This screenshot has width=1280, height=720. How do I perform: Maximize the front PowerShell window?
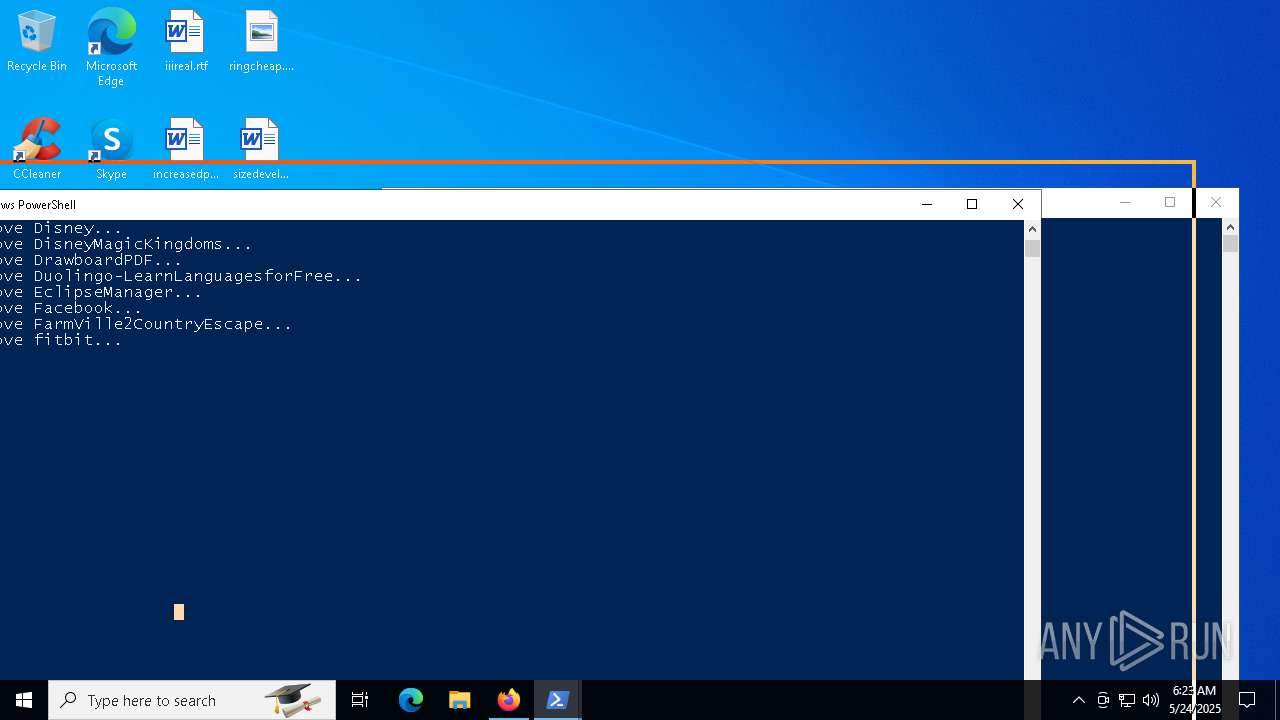[972, 204]
